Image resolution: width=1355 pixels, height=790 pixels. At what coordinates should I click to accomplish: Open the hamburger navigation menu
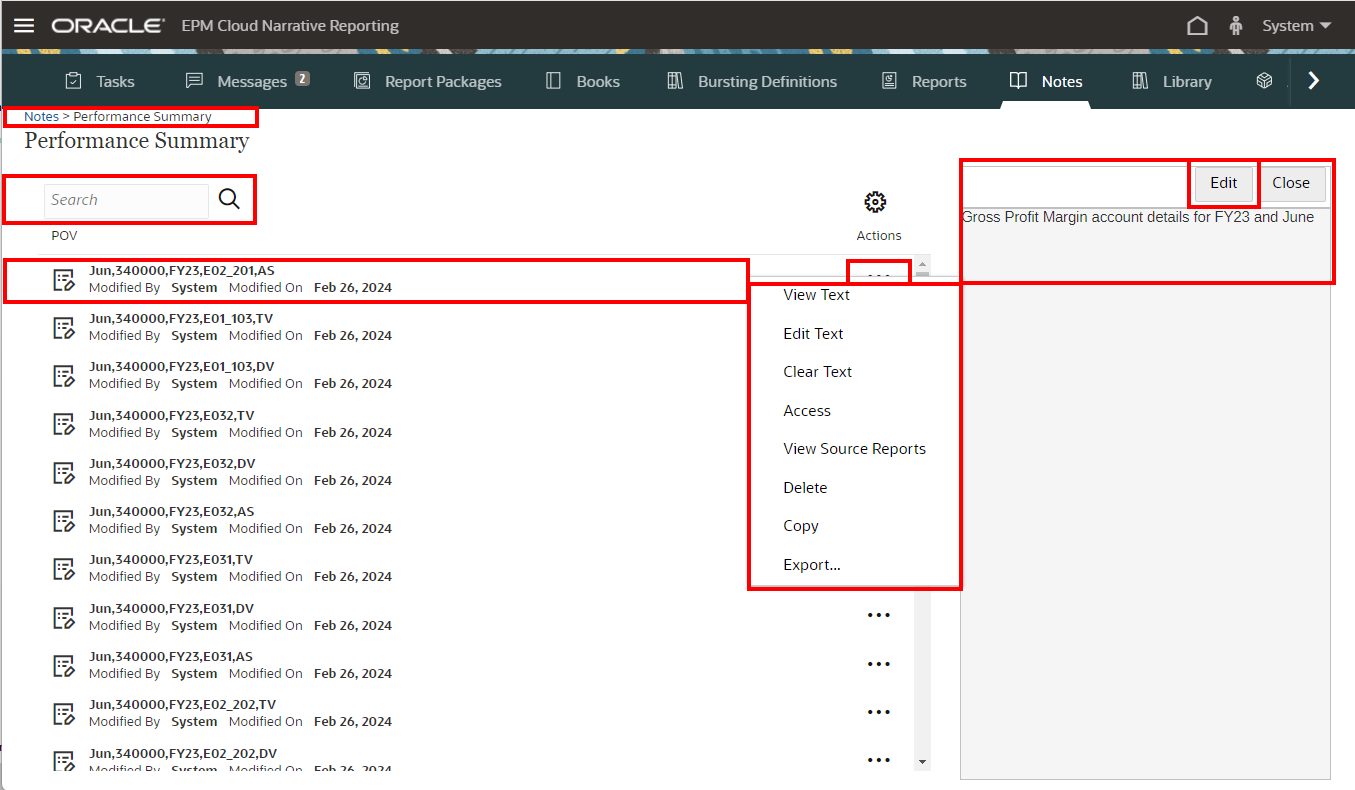23,26
